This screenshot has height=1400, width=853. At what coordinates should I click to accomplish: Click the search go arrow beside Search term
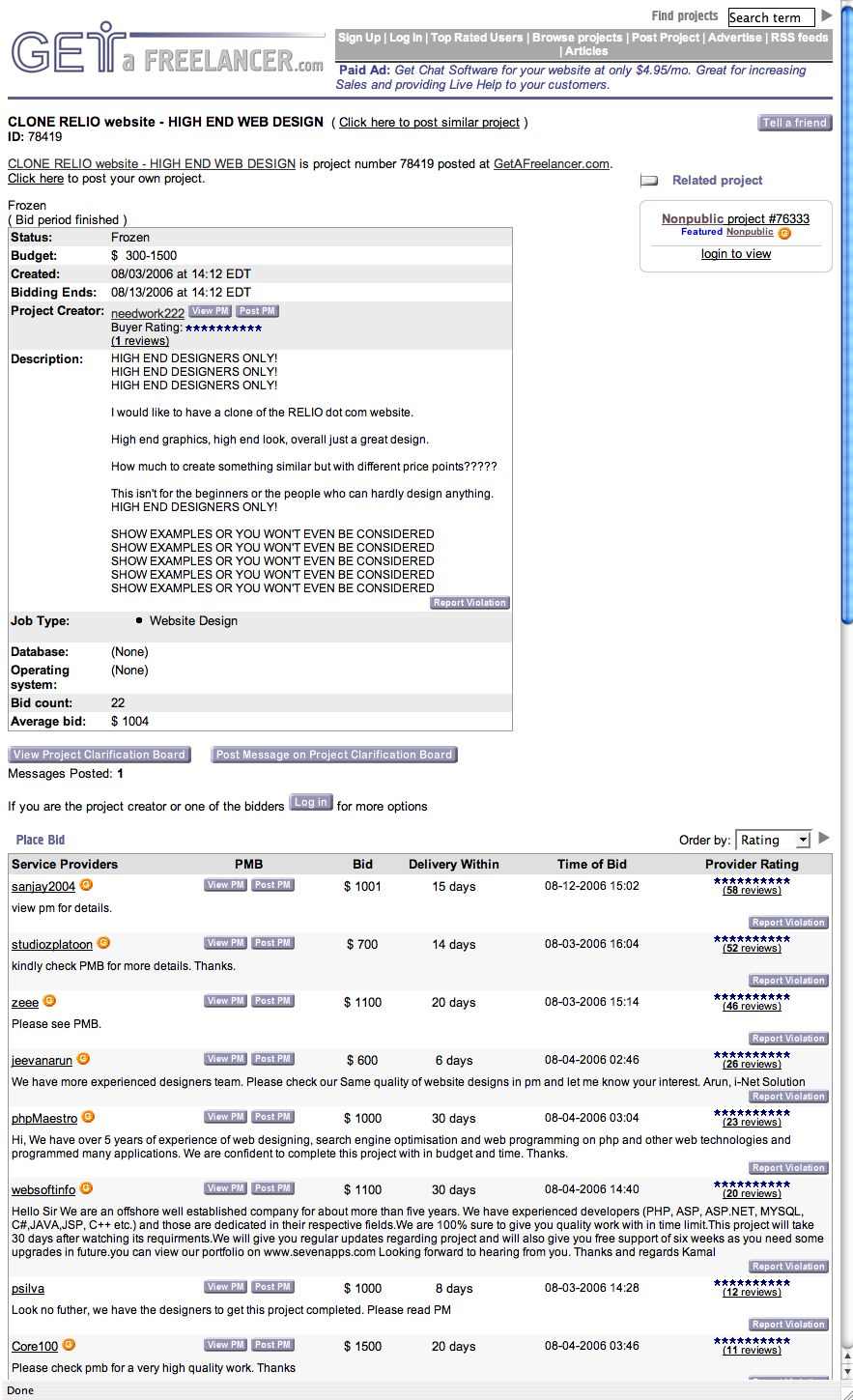click(826, 16)
